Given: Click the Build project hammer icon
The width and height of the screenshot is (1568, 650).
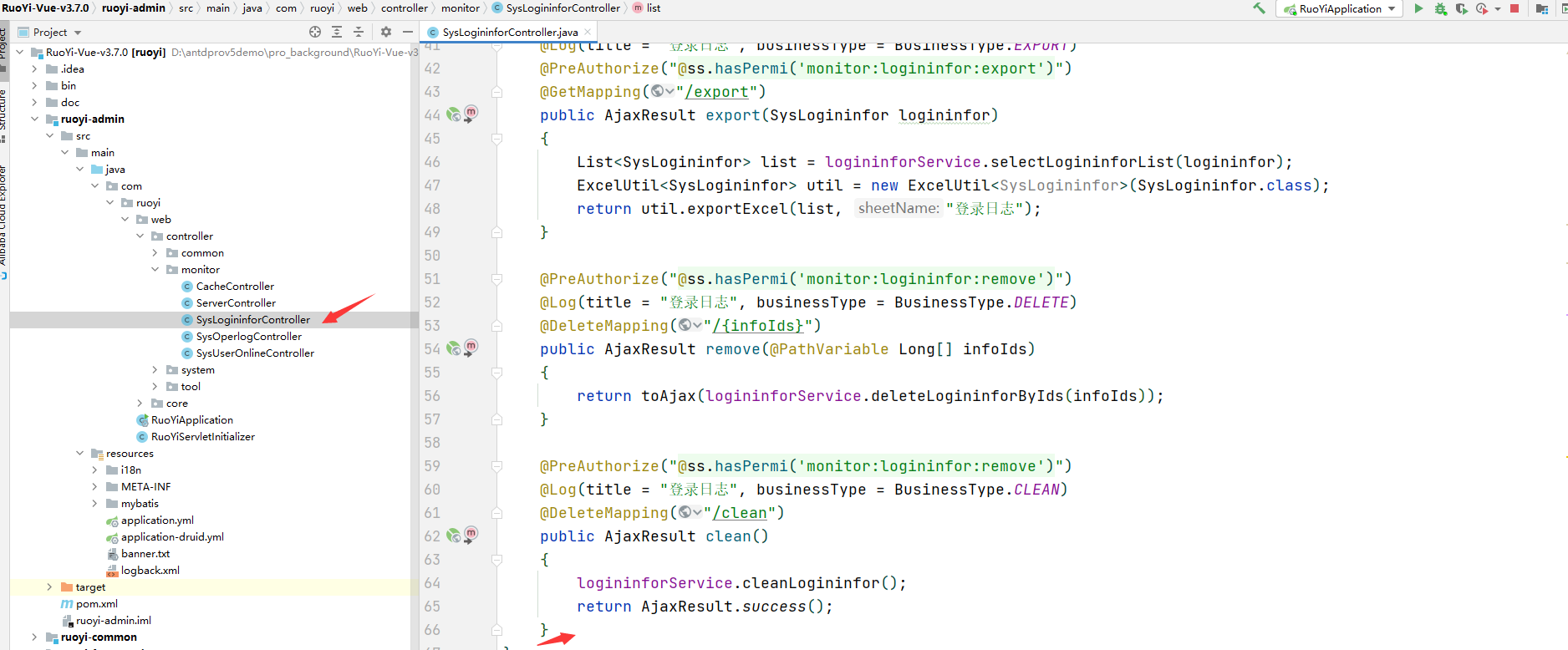Looking at the screenshot, I should (1259, 8).
